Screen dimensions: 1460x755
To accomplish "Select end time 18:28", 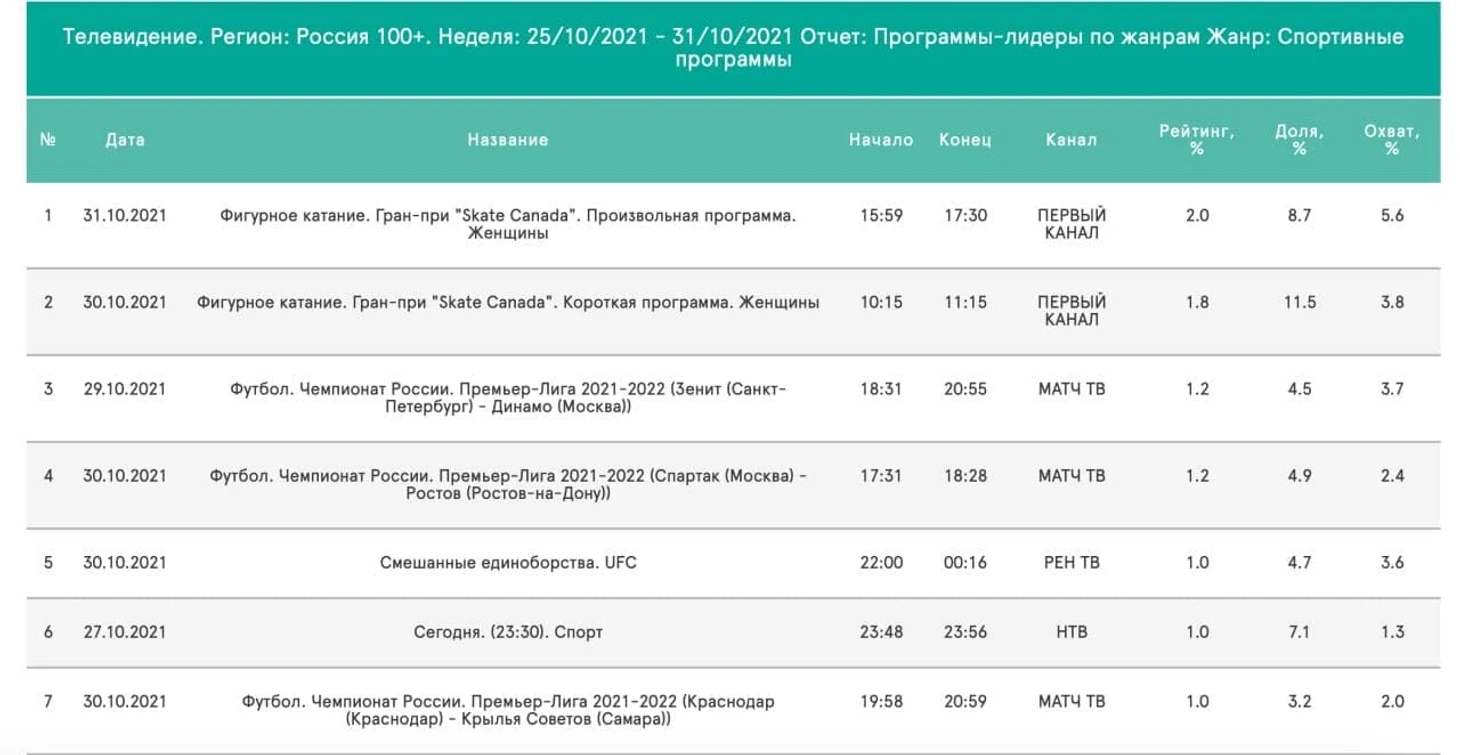I will 965,476.
